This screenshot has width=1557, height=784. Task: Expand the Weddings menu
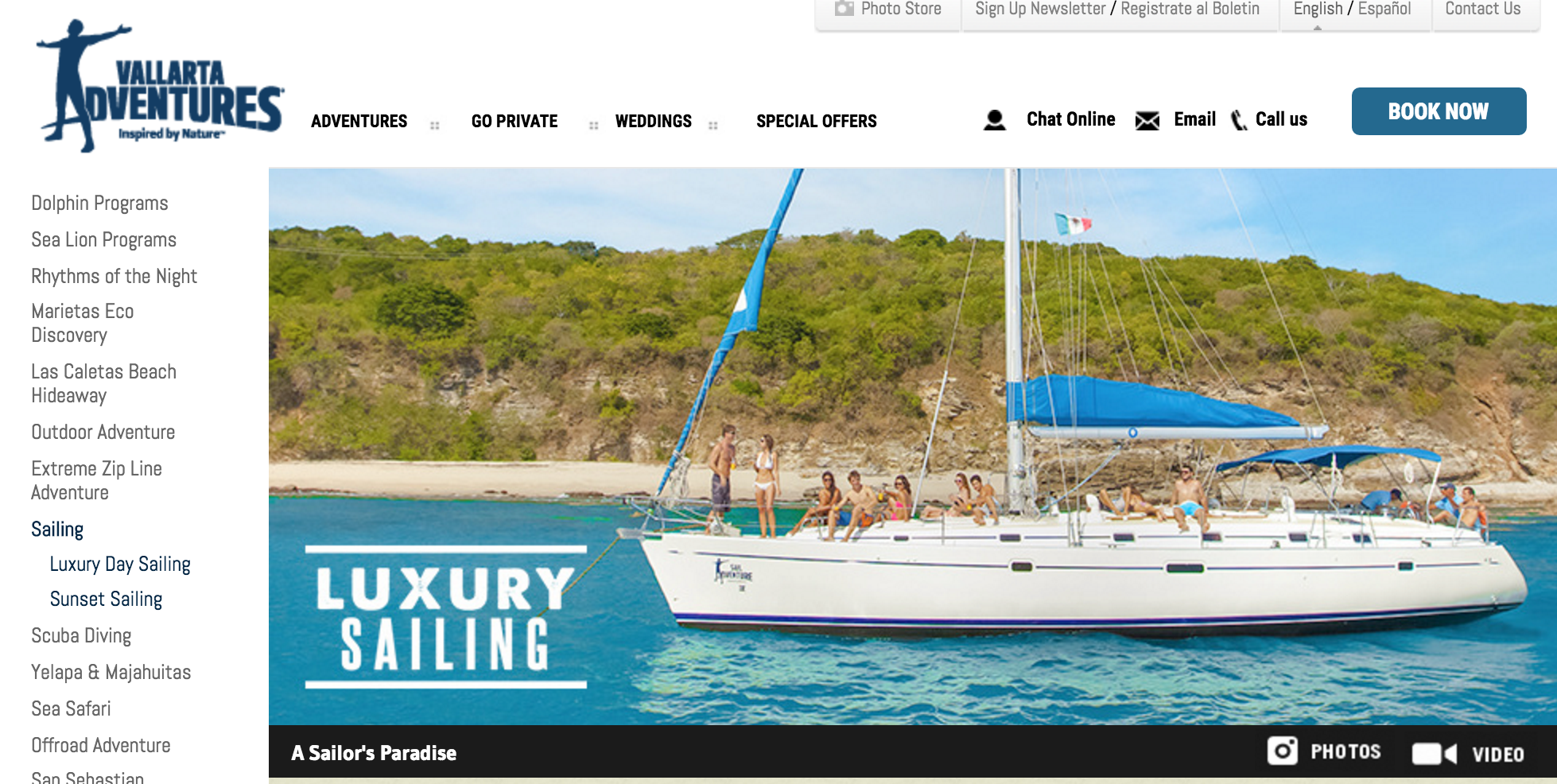pyautogui.click(x=653, y=121)
